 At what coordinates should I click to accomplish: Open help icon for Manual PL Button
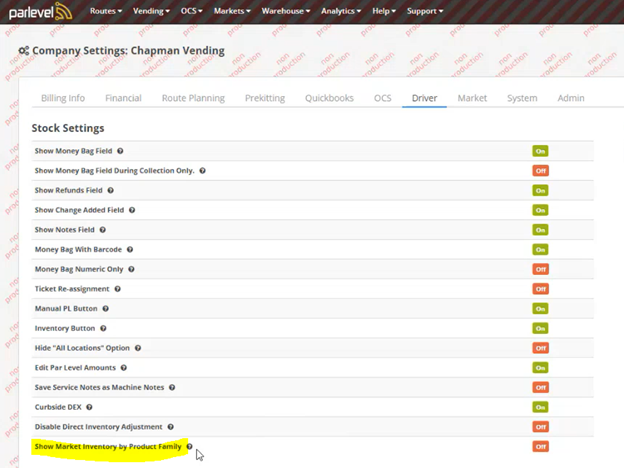click(105, 309)
